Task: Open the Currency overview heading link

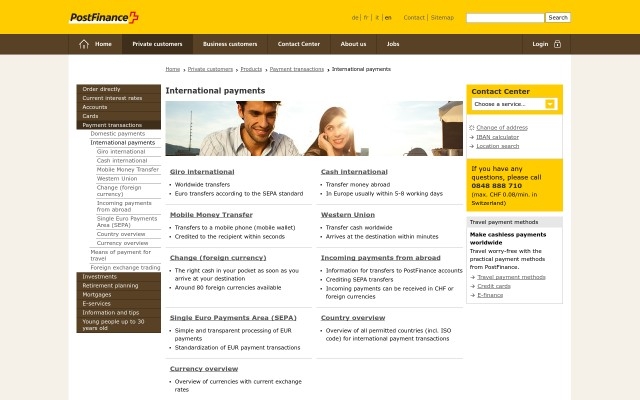Action: pyautogui.click(x=204, y=369)
